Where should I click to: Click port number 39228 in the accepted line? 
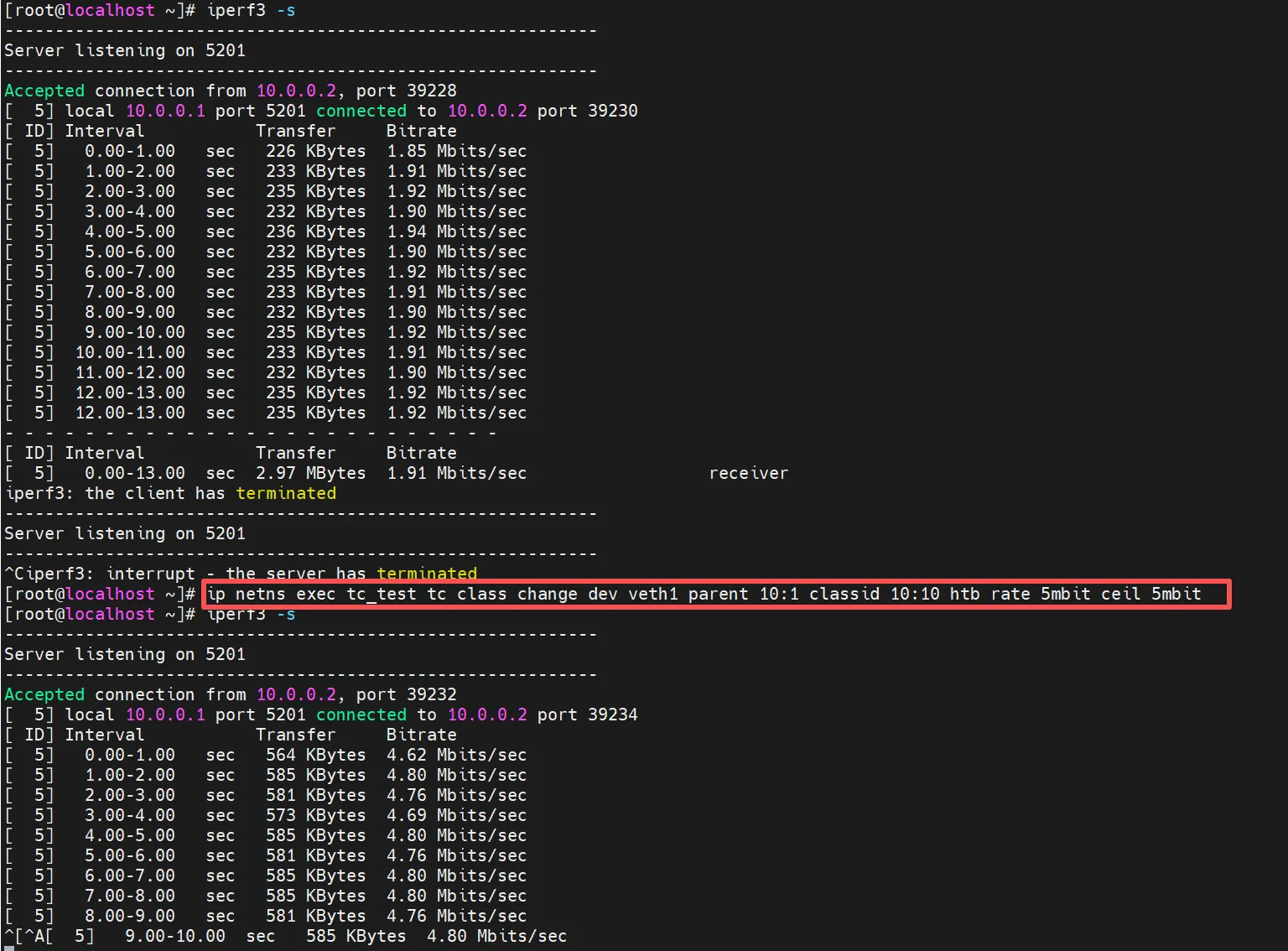coord(431,91)
